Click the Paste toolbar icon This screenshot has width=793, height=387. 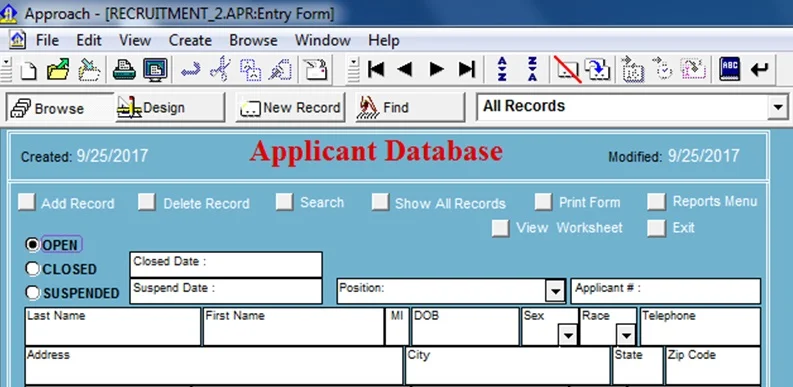coord(280,70)
